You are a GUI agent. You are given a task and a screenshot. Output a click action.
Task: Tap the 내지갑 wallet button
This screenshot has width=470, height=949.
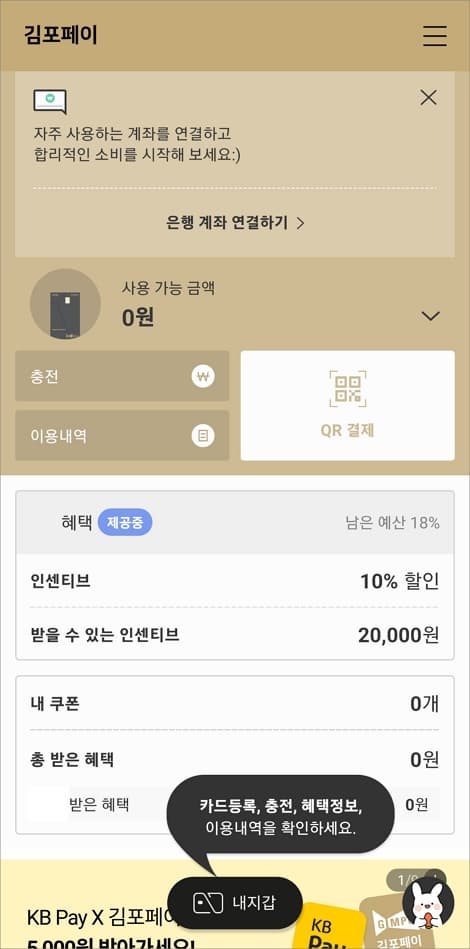235,903
